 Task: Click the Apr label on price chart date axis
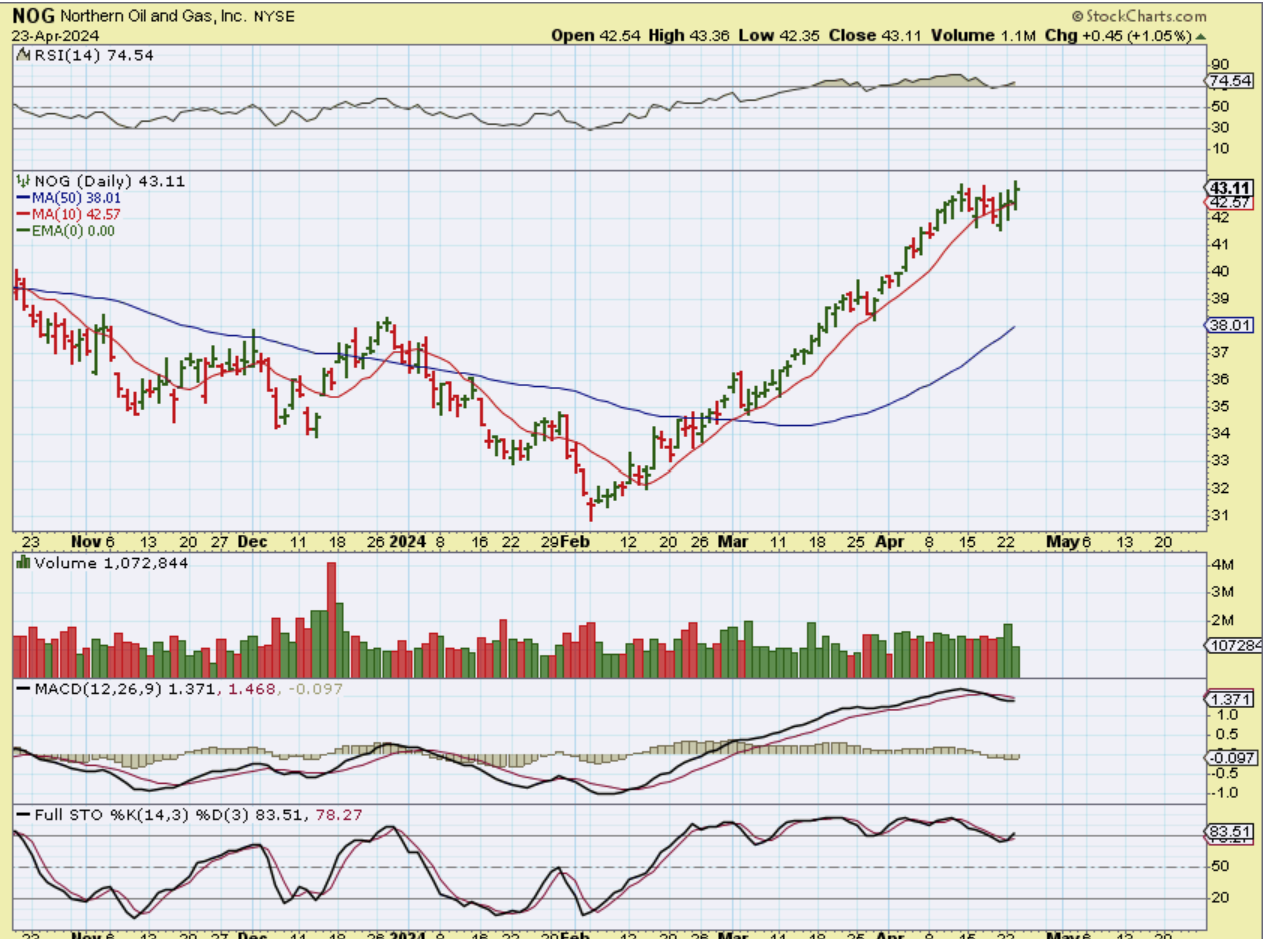click(890, 541)
